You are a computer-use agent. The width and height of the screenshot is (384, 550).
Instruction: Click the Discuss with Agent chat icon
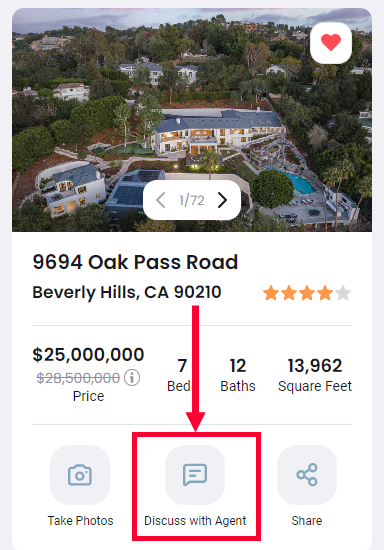[195, 475]
